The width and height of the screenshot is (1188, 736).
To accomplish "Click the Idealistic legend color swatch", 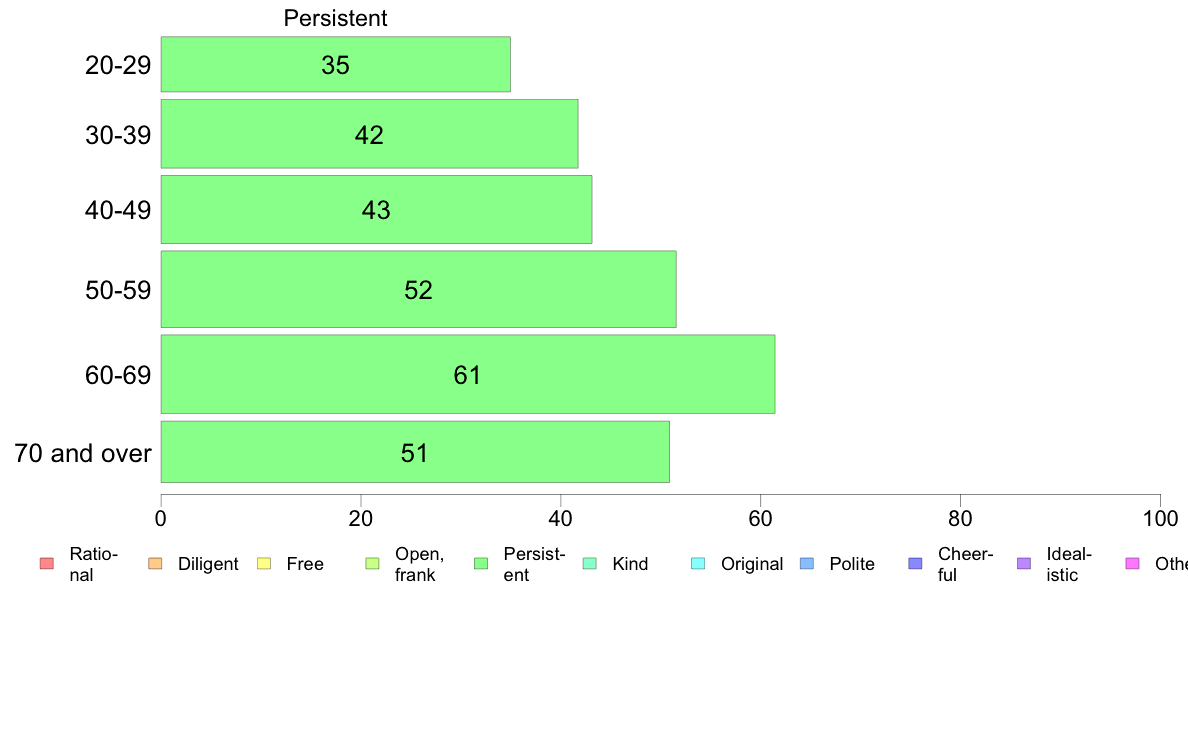I will click(x=1024, y=563).
